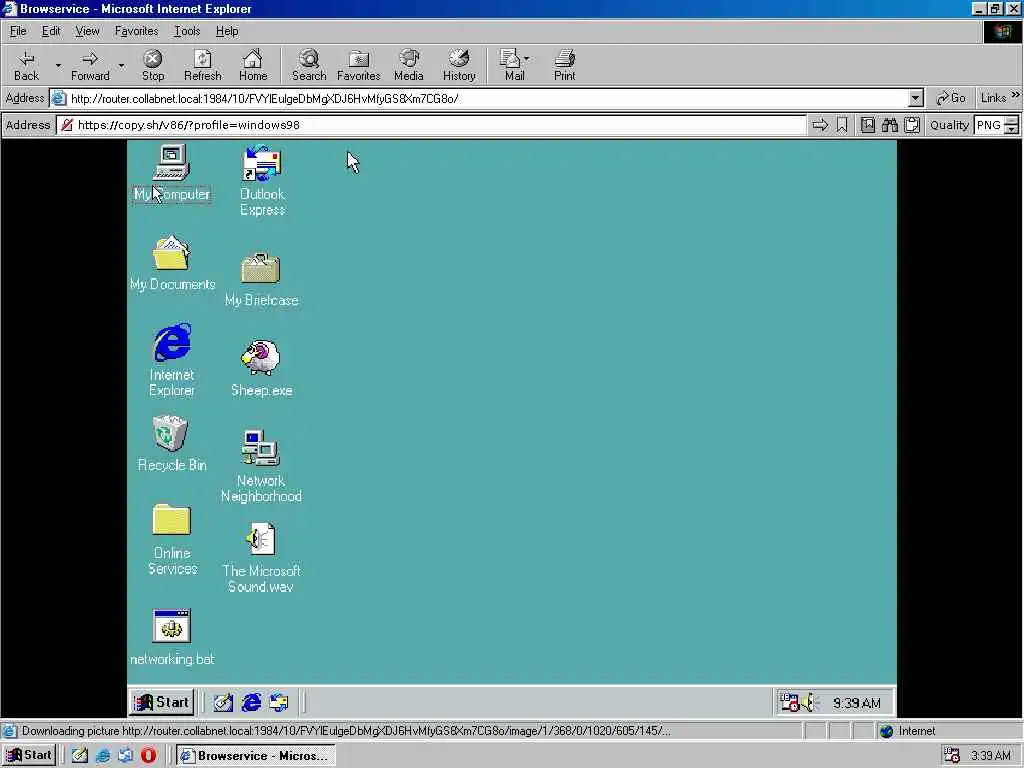Show the History pane
Image resolution: width=1024 pixels, height=768 pixels.
(459, 65)
